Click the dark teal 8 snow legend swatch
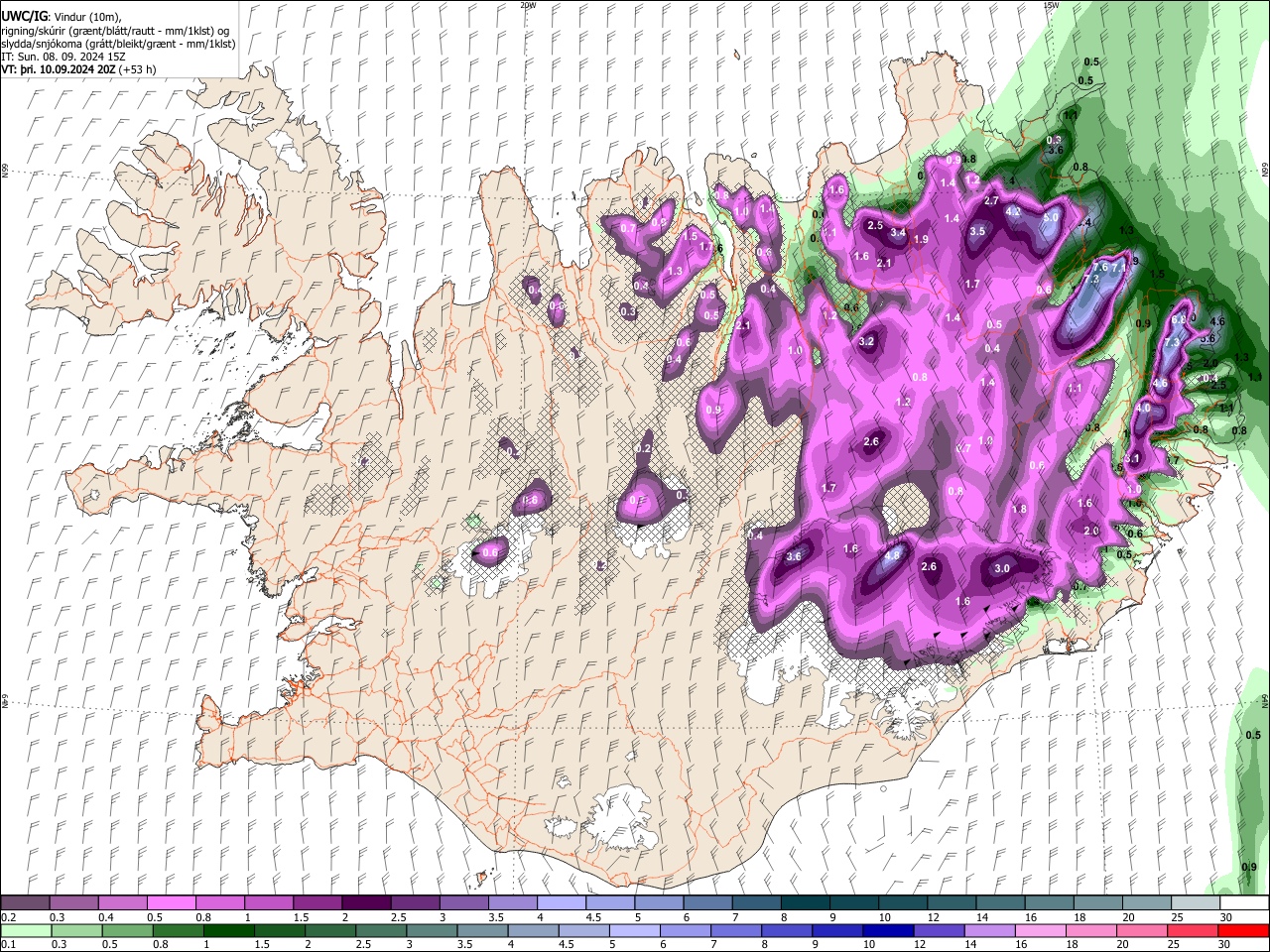The width and height of the screenshot is (1270, 952). tap(804, 903)
